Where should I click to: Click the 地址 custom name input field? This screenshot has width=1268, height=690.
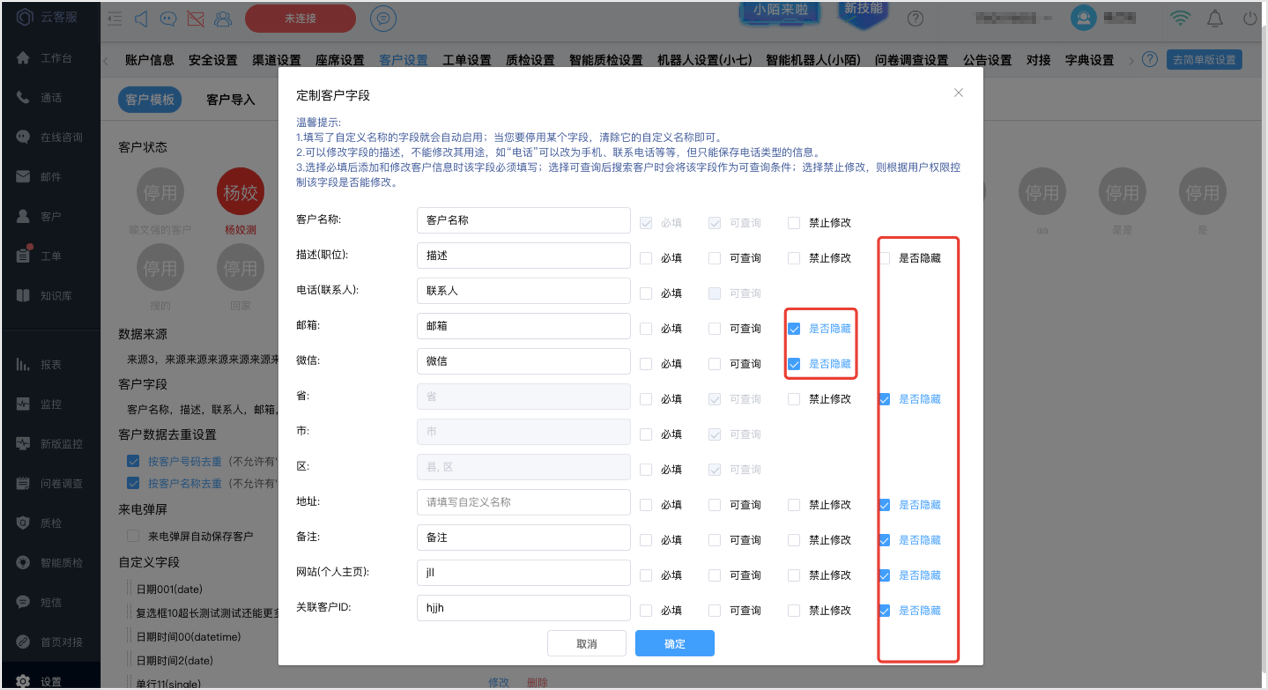tap(524, 502)
